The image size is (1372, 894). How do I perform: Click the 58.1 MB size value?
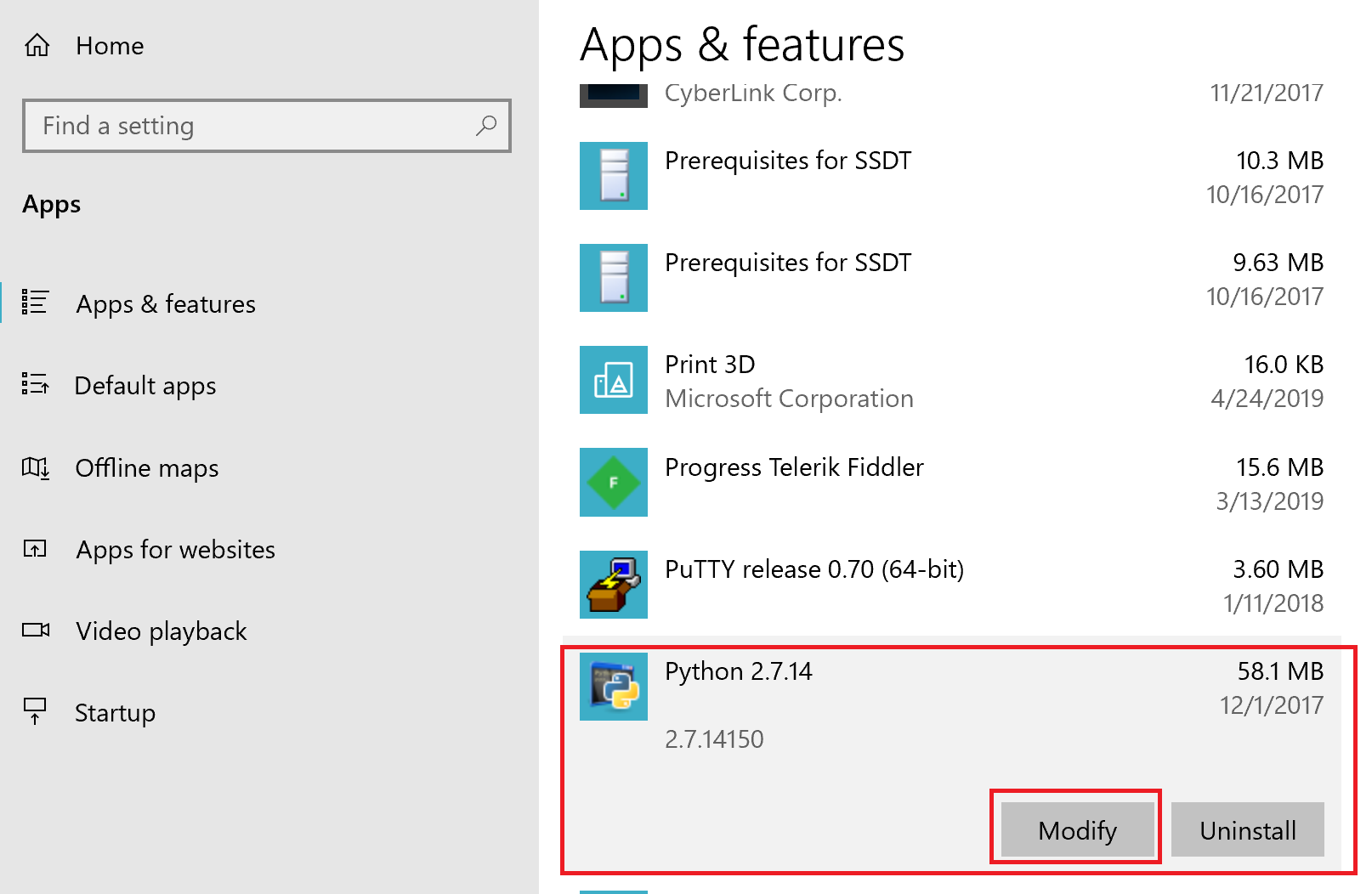[1280, 671]
